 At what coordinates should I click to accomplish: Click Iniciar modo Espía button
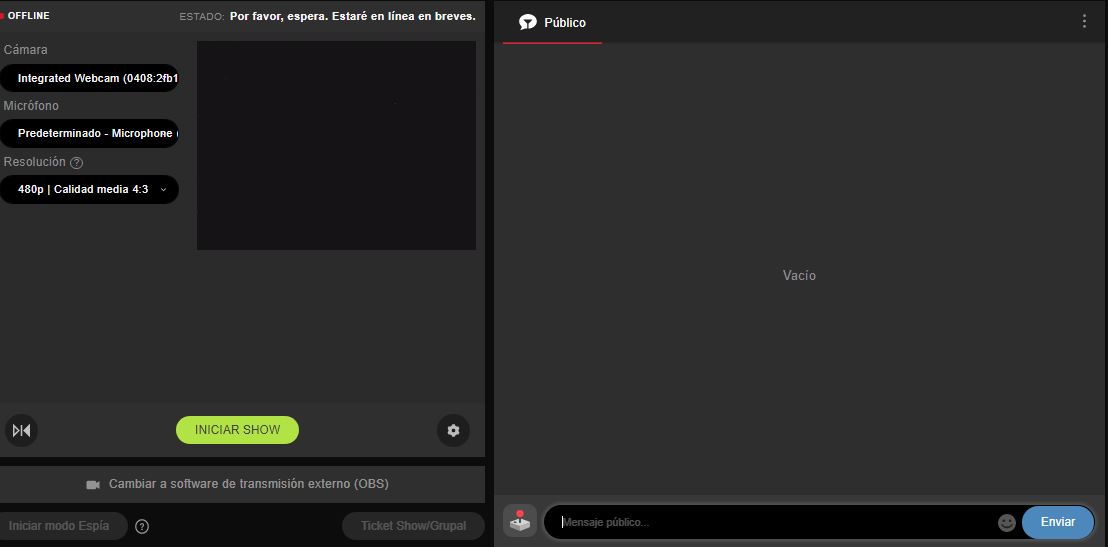click(62, 526)
